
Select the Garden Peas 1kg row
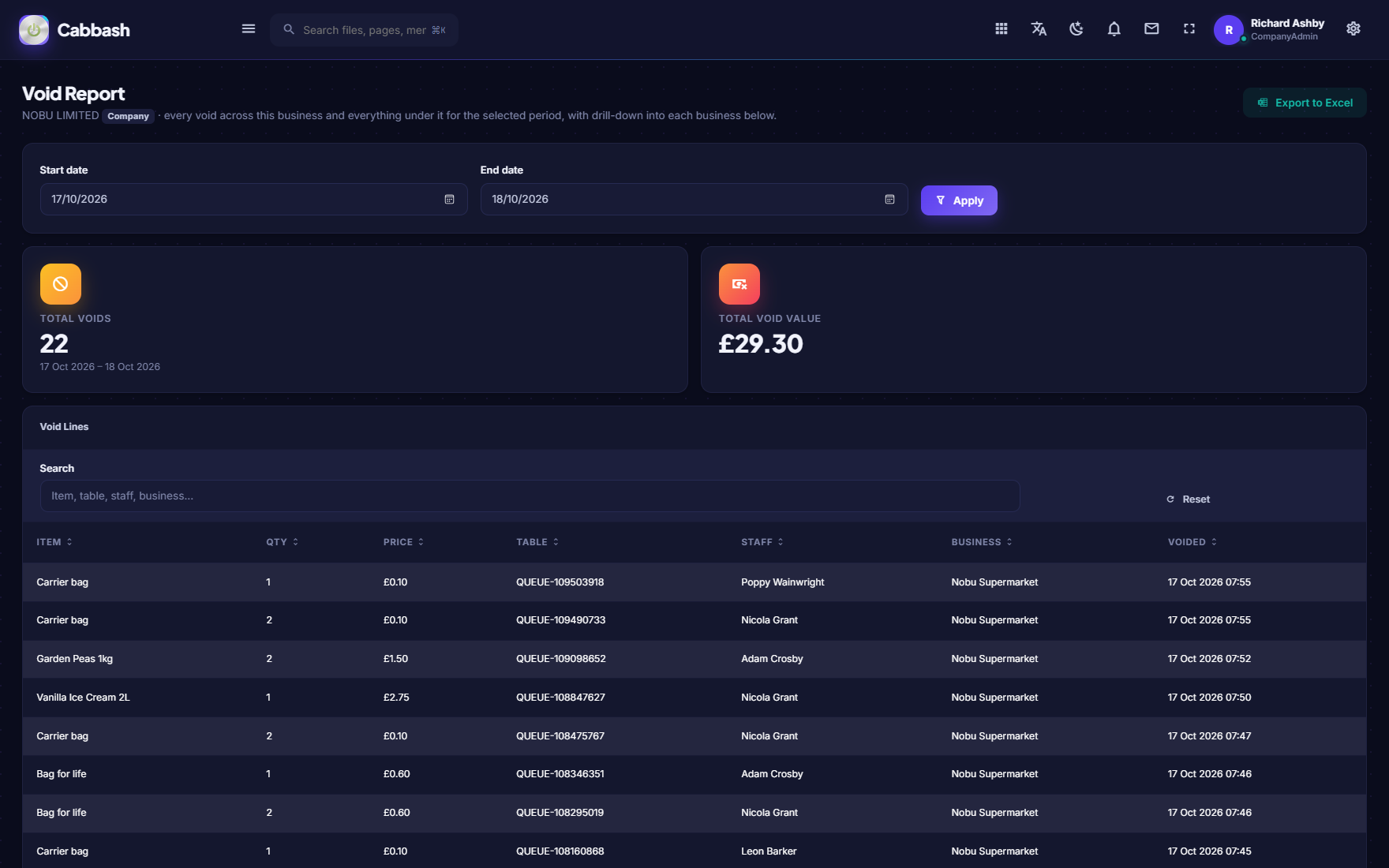click(694, 659)
